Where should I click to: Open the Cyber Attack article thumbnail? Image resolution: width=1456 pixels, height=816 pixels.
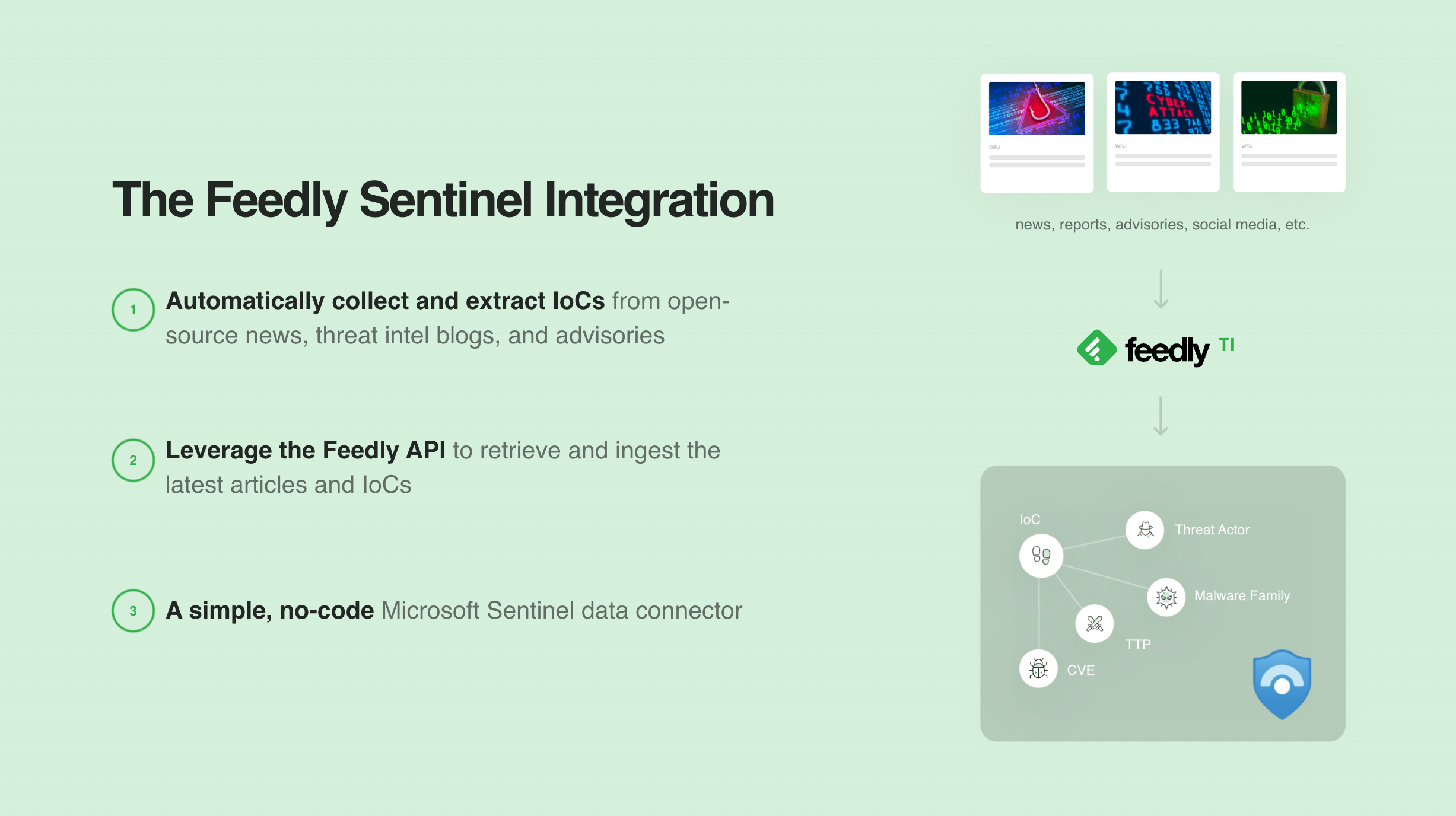click(1163, 107)
